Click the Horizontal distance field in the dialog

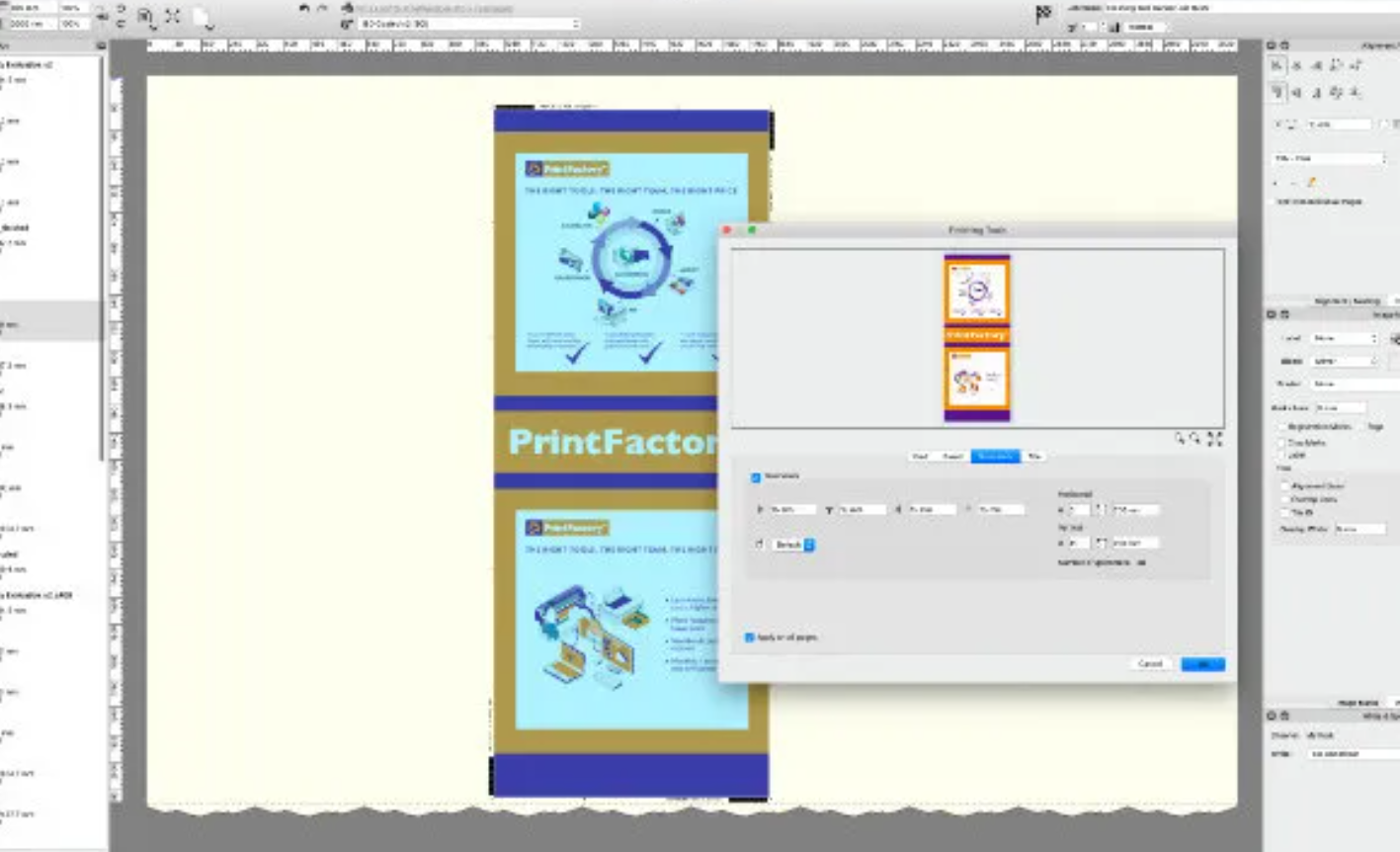1134,510
